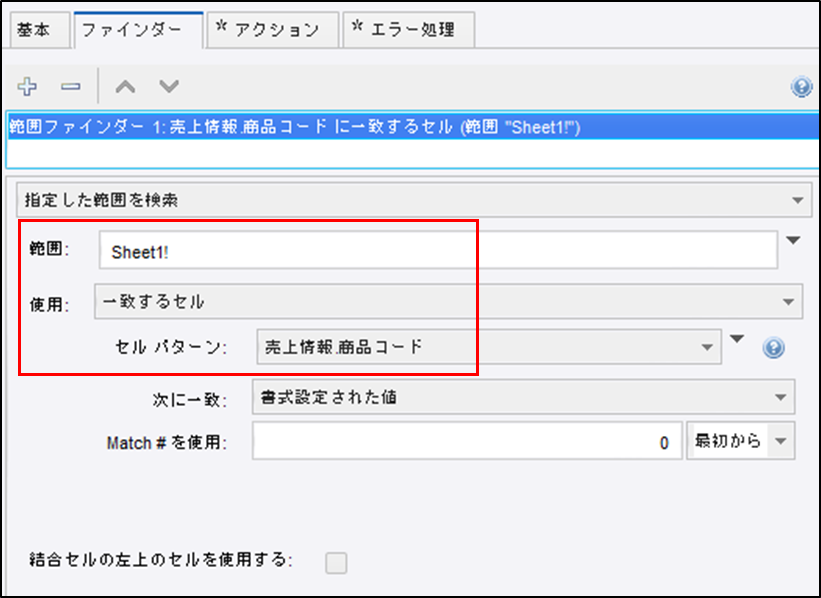
Task: Open セル パターン dropdown 売上情報.商品コード
Action: (x=489, y=347)
